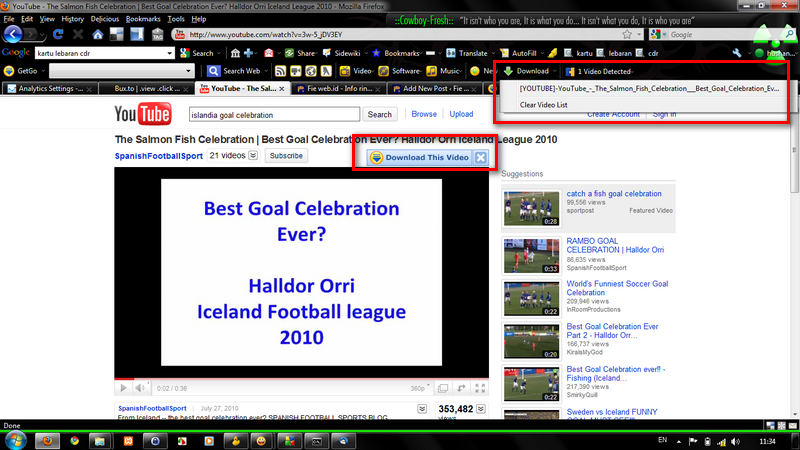Open the YouTube Browse link

click(424, 114)
